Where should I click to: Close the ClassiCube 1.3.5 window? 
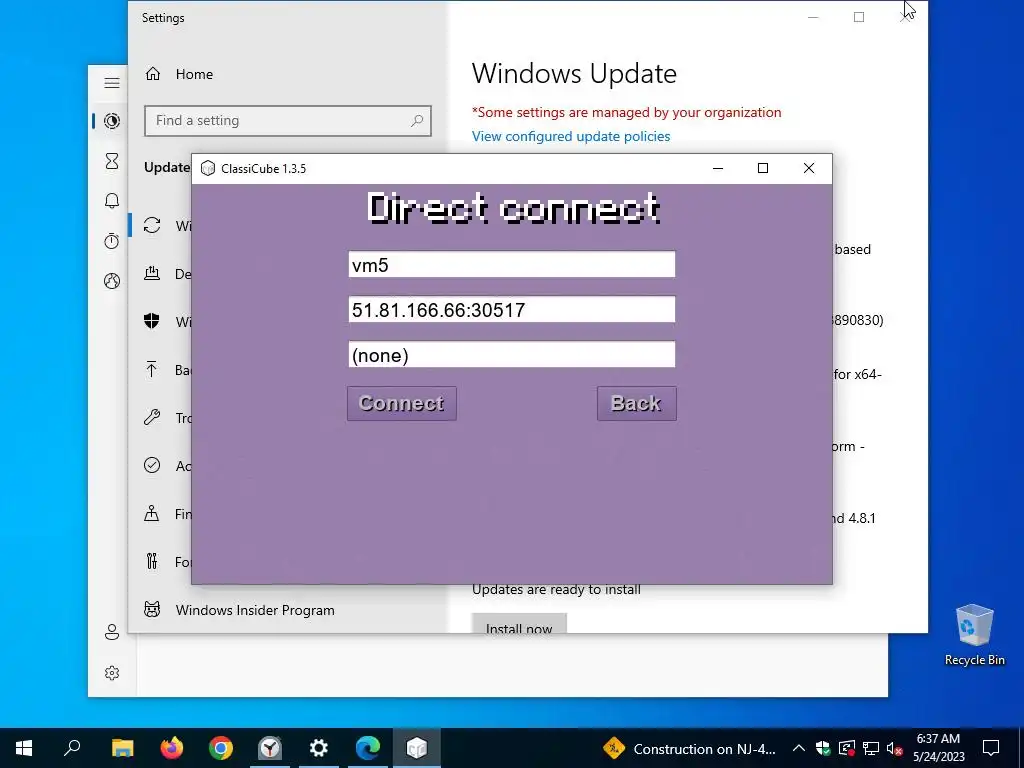click(808, 168)
